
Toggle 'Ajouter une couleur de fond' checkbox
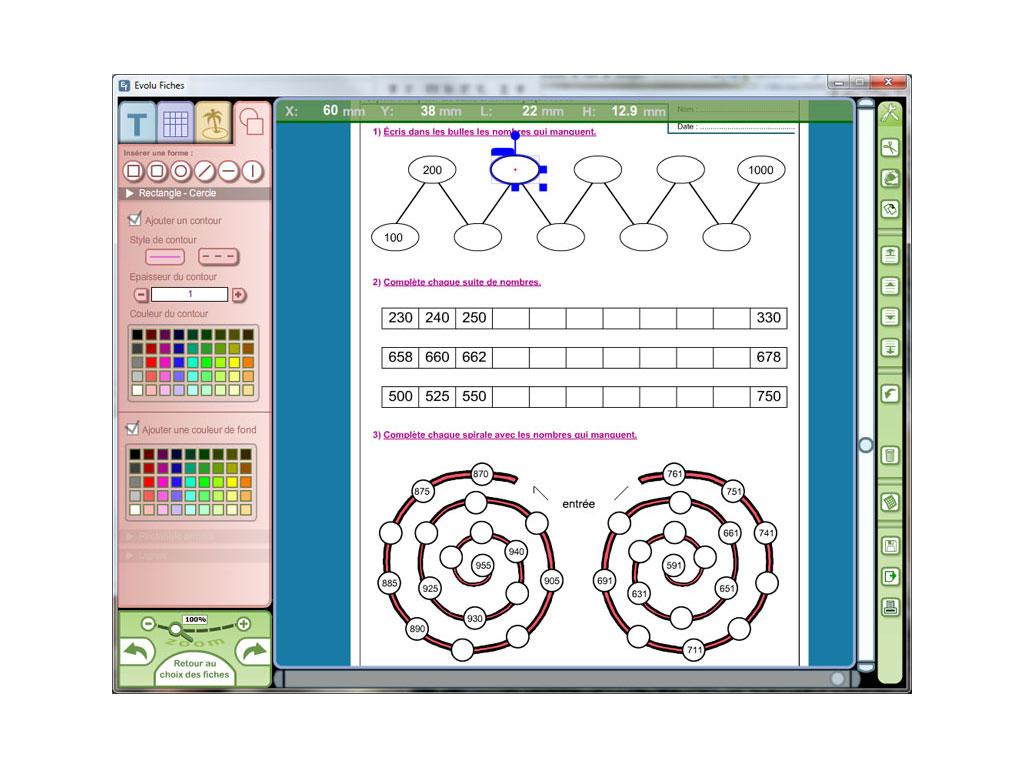(132, 429)
